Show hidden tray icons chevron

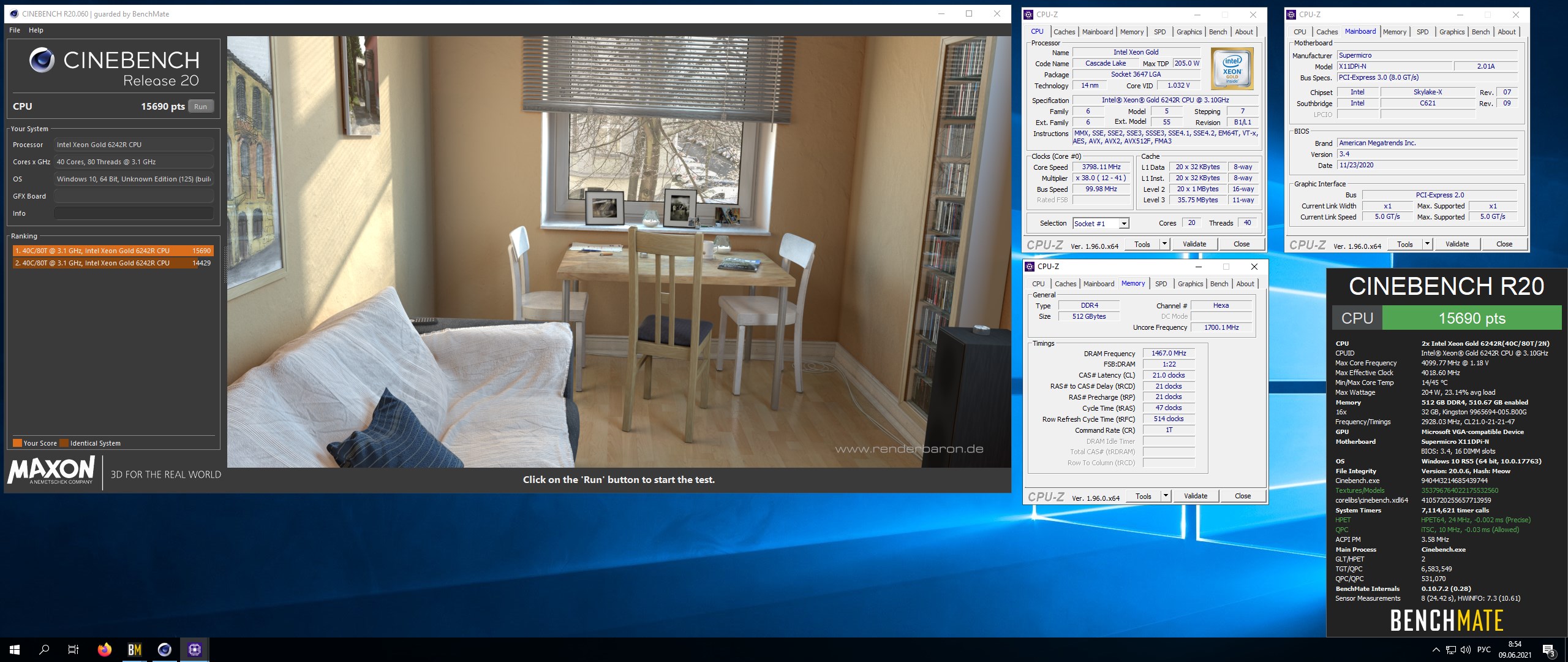click(x=1436, y=650)
